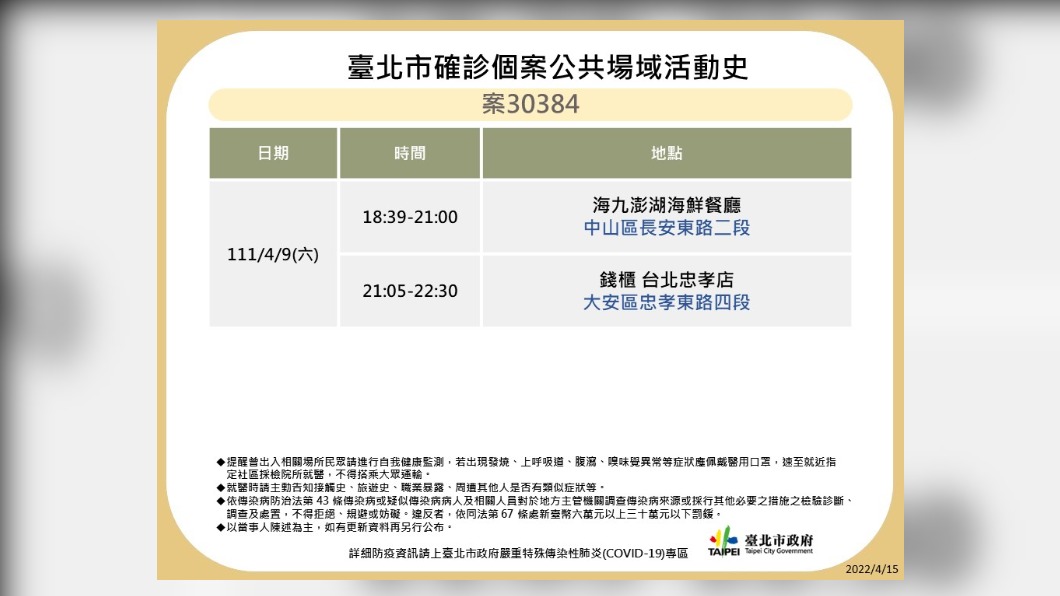
Task: Click the Taipei City Government logo icon
Action: [723, 541]
